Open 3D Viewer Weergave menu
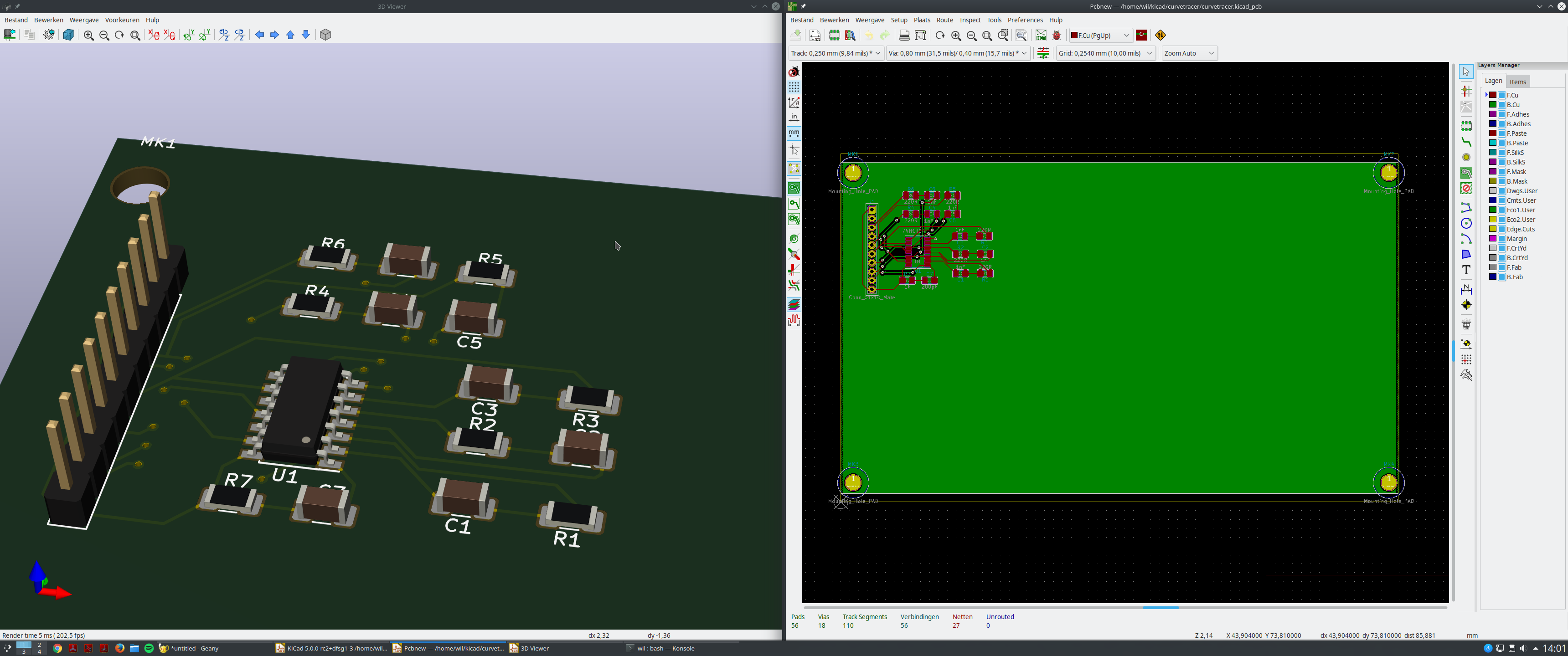 [84, 20]
